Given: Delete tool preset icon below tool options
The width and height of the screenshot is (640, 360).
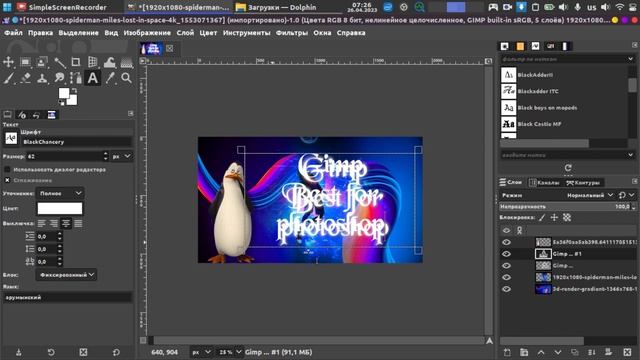Looking at the screenshot, I should coord(83,352).
